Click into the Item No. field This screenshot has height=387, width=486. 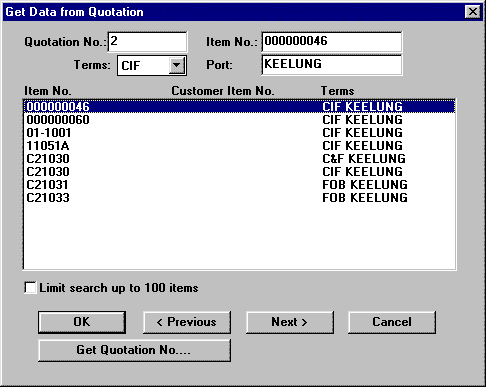point(332,42)
